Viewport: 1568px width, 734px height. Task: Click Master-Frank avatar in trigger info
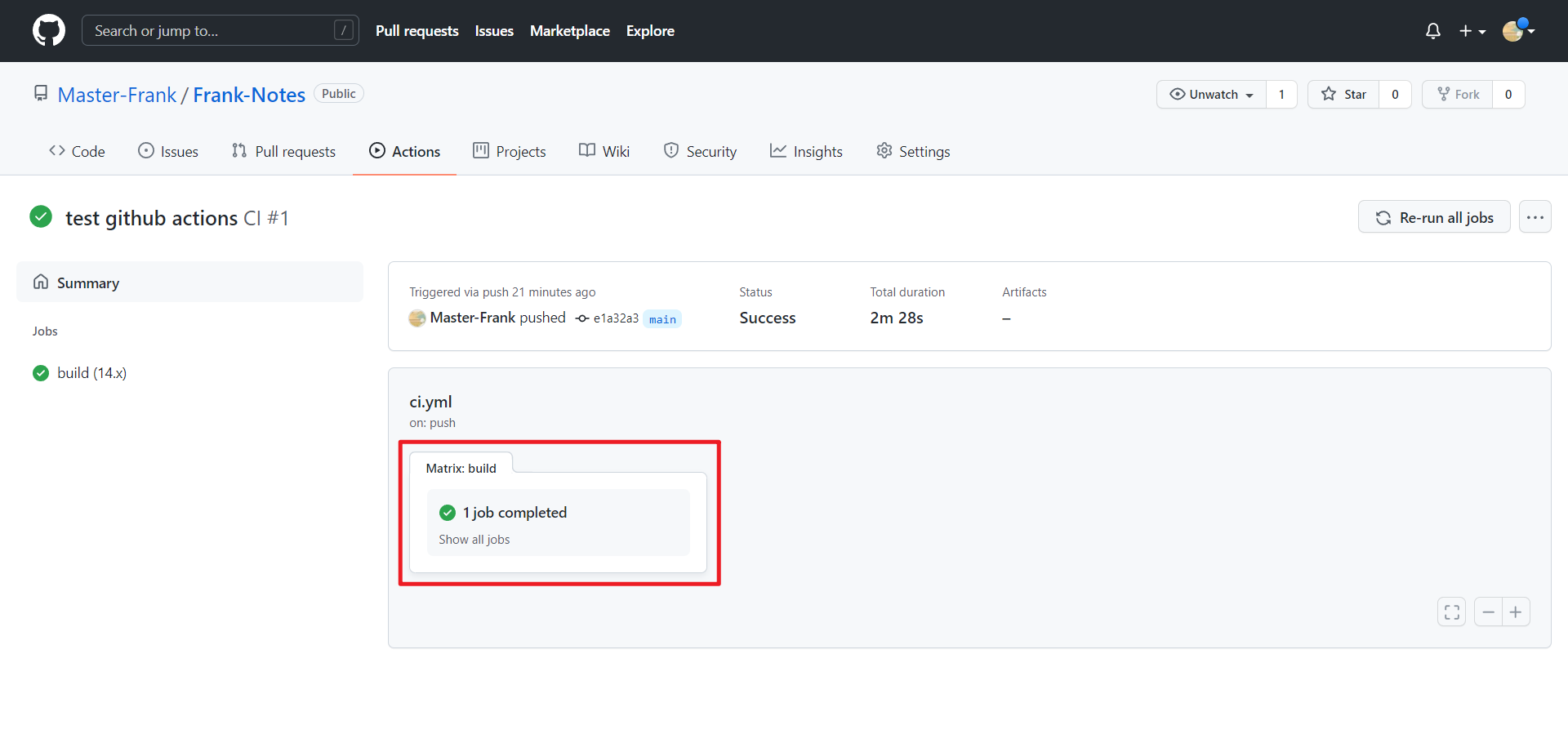pyautogui.click(x=417, y=318)
